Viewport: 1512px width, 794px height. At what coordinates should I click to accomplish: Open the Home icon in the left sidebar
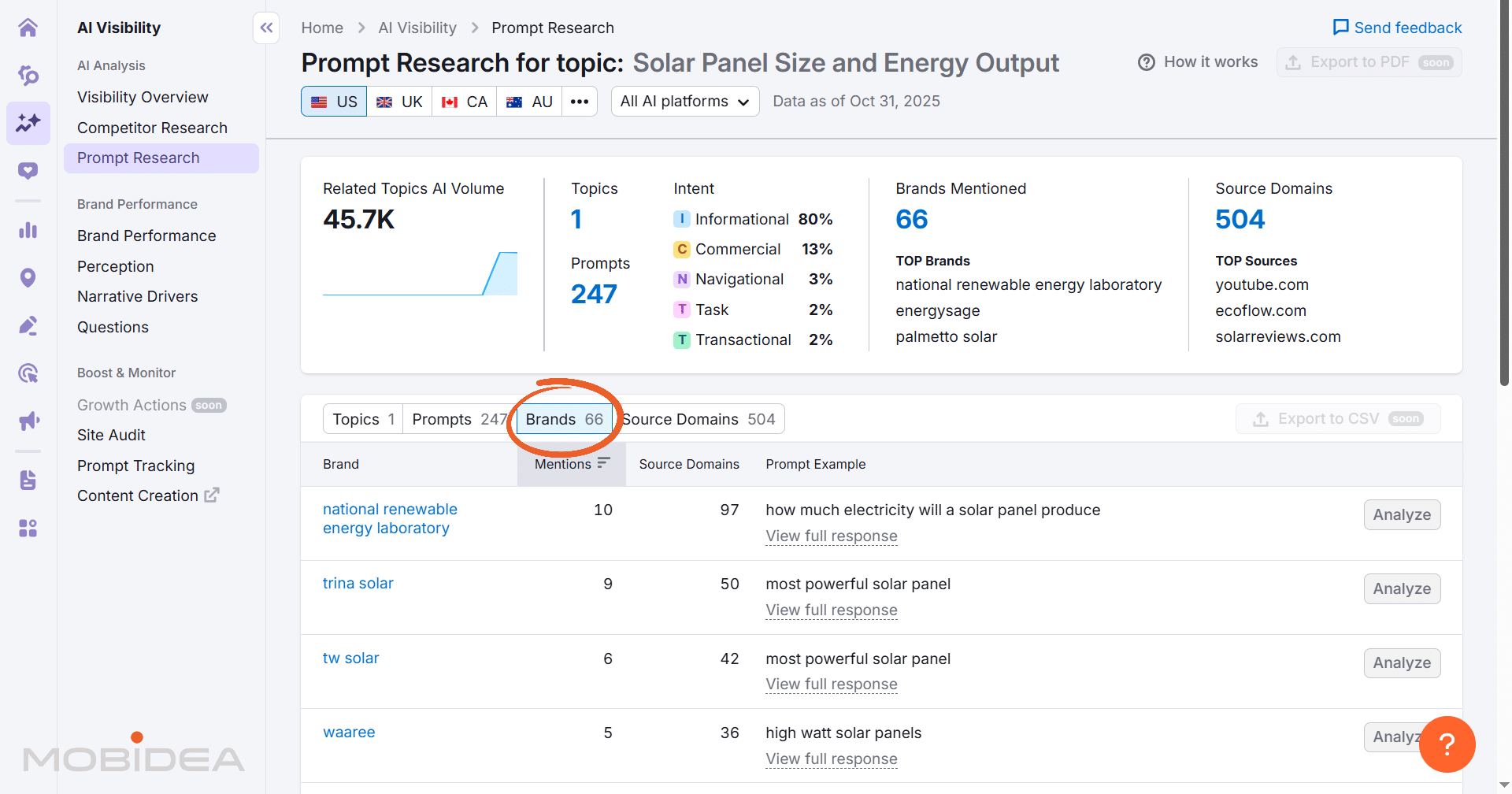coord(28,27)
